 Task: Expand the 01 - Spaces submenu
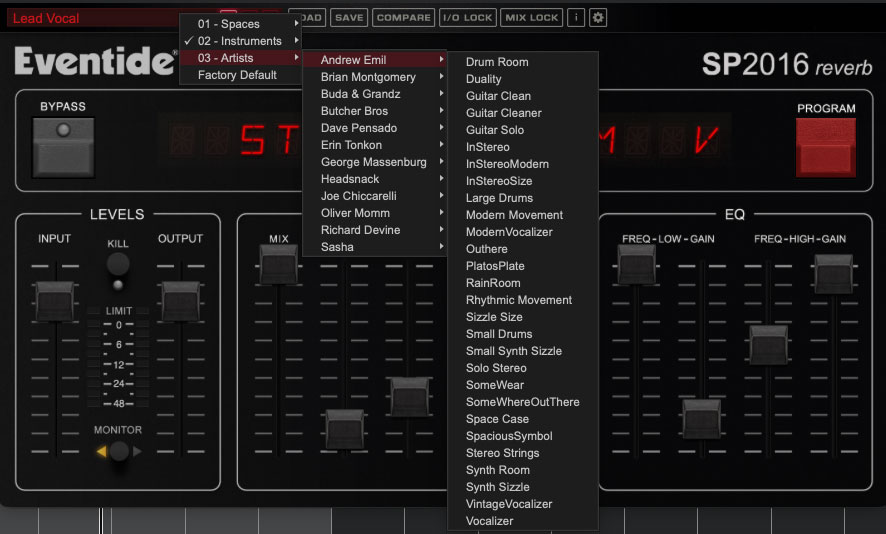pos(241,24)
